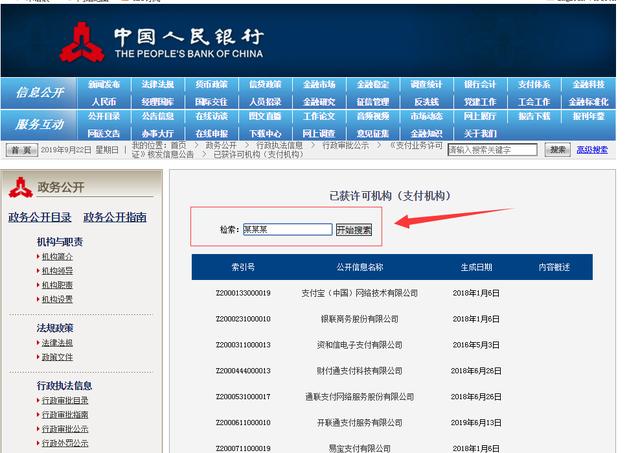Click the 机构简介 sidebar link
The image size is (640, 453).
(57, 257)
